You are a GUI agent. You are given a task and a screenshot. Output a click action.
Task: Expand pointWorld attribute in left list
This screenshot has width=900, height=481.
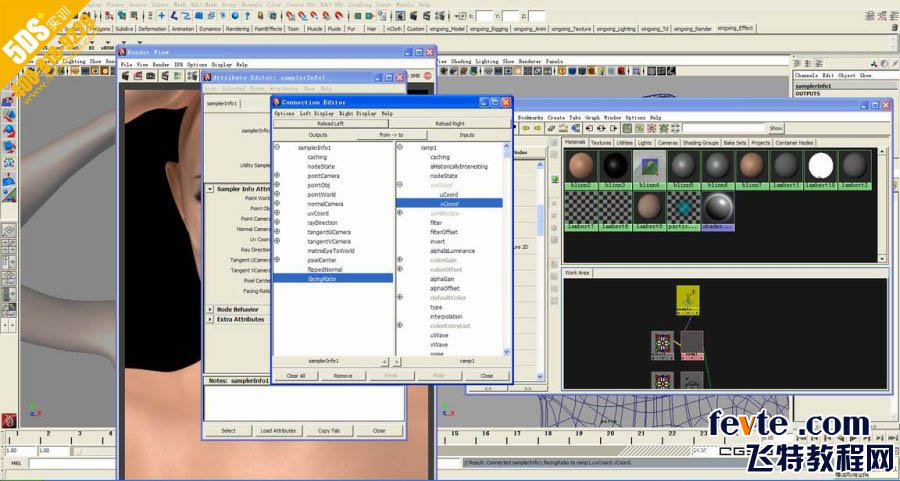[277, 194]
